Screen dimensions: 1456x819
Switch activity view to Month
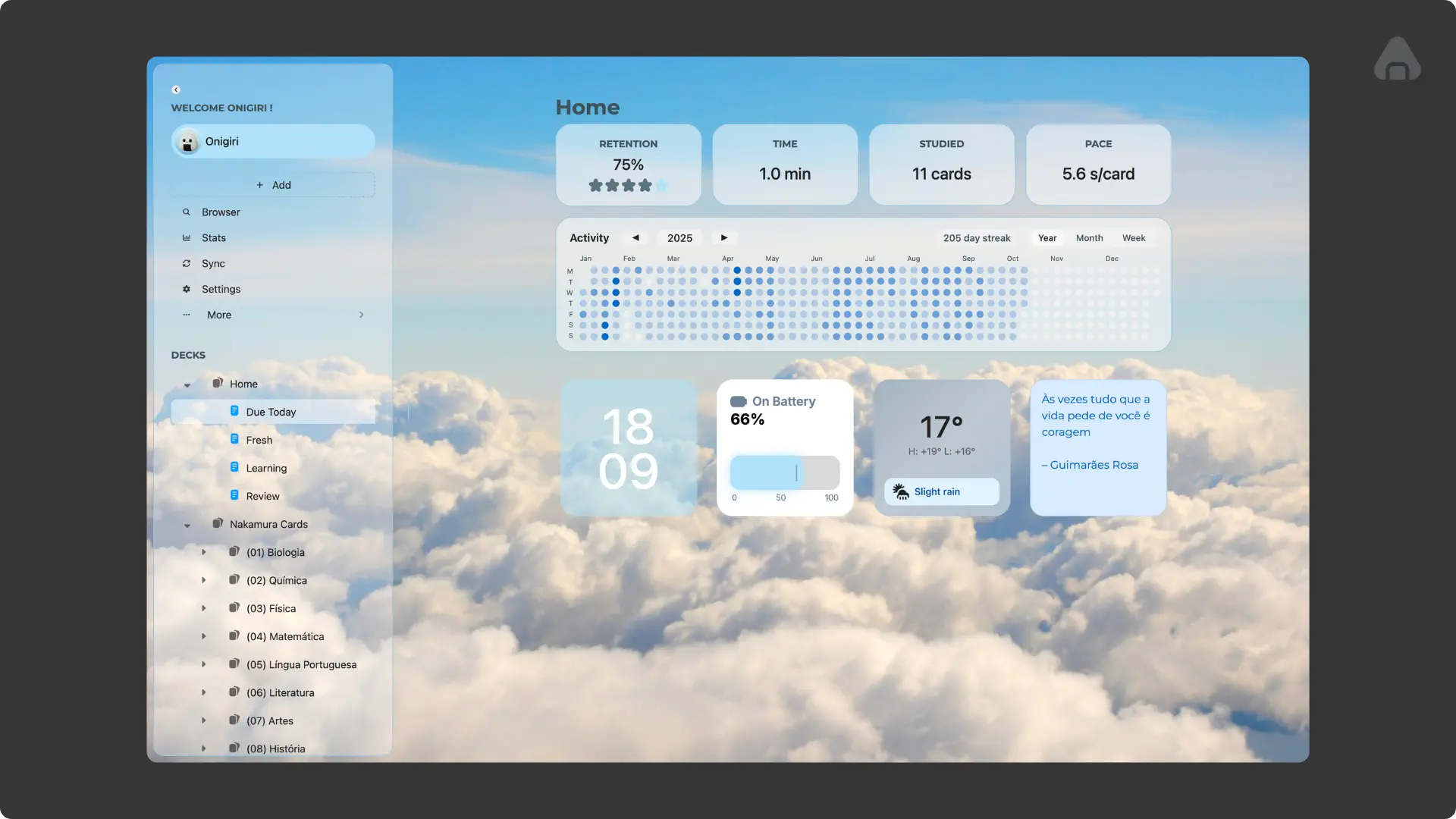click(x=1089, y=238)
